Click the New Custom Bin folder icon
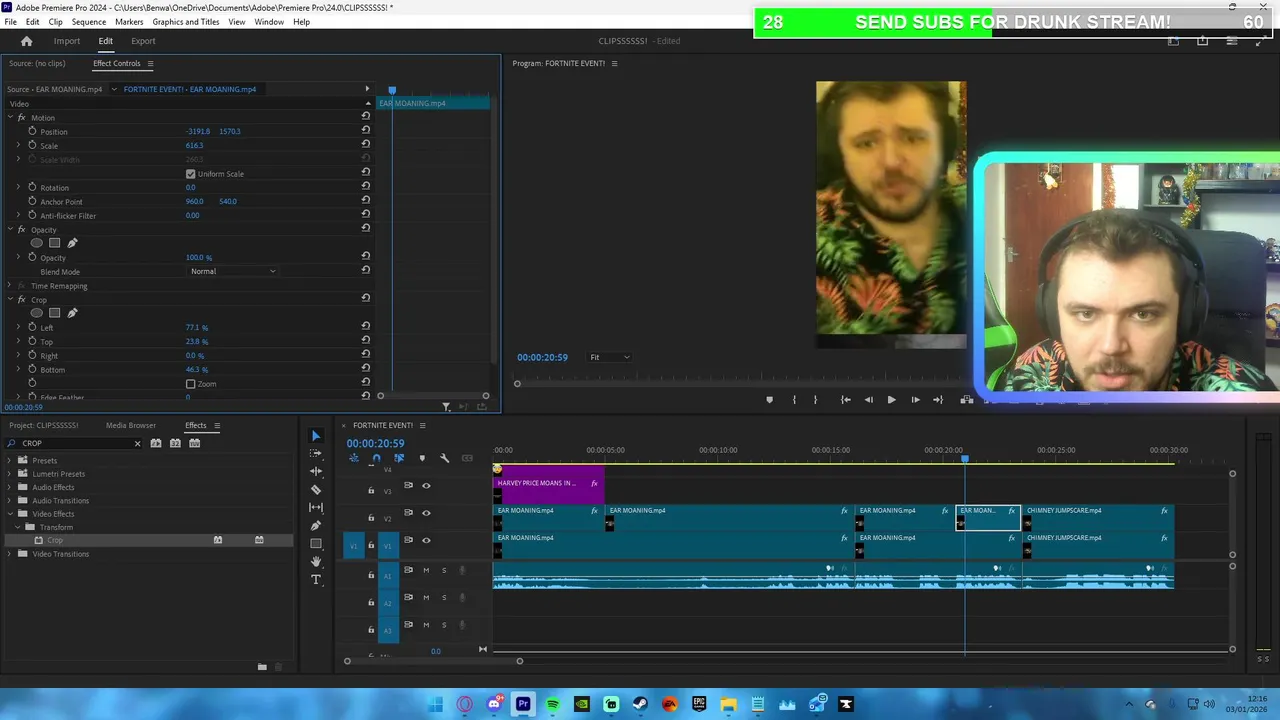Viewport: 1280px width, 720px height. (262, 667)
